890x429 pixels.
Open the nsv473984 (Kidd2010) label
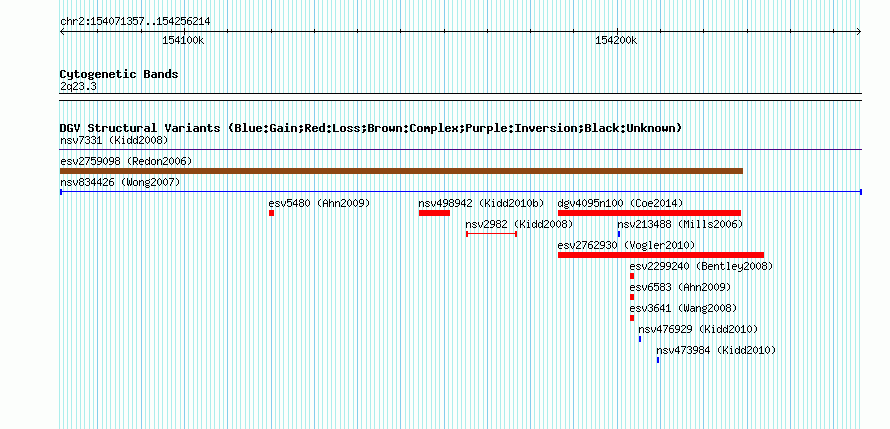(x=716, y=350)
